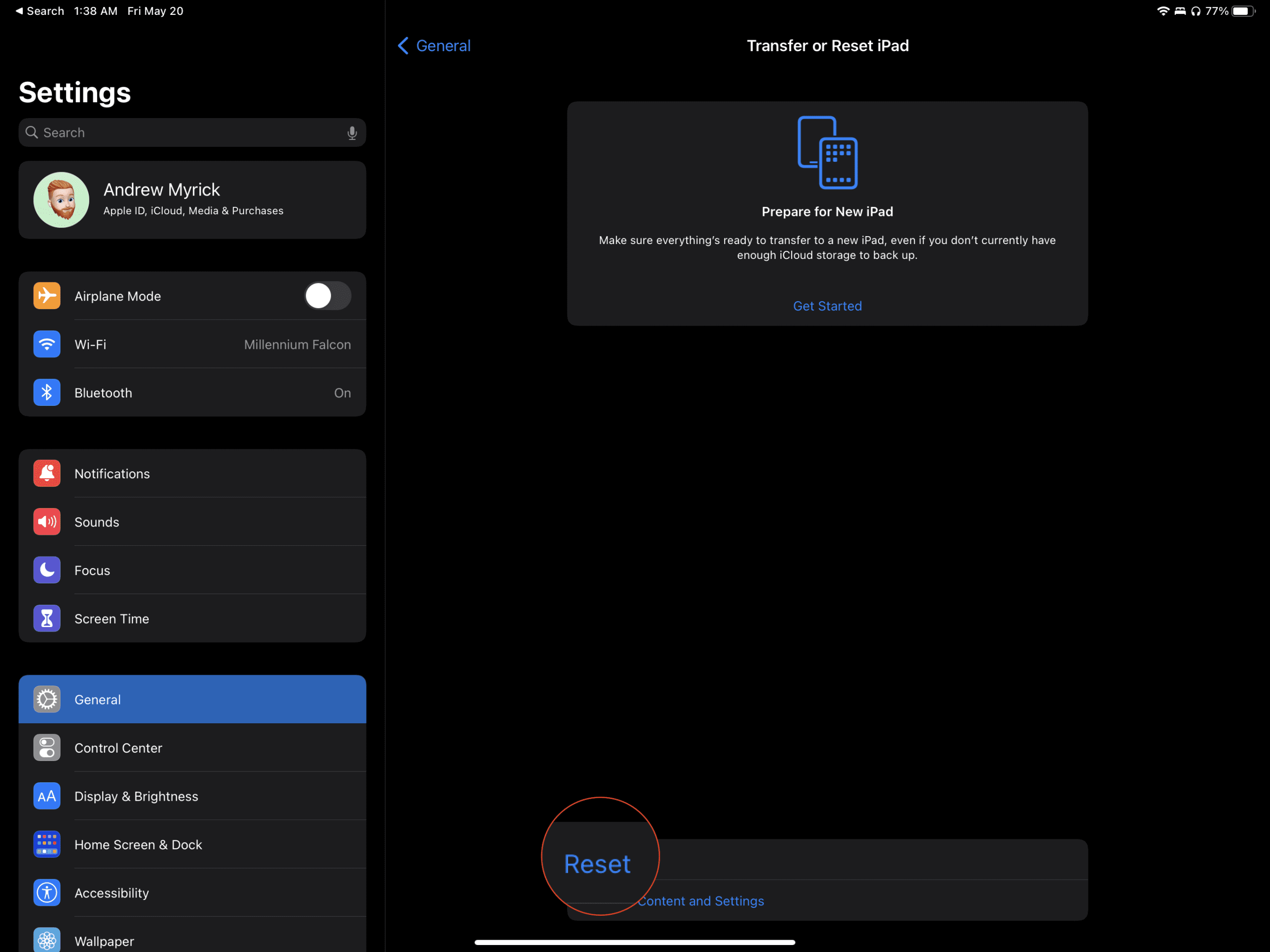Tap the Bluetooth icon

click(47, 392)
